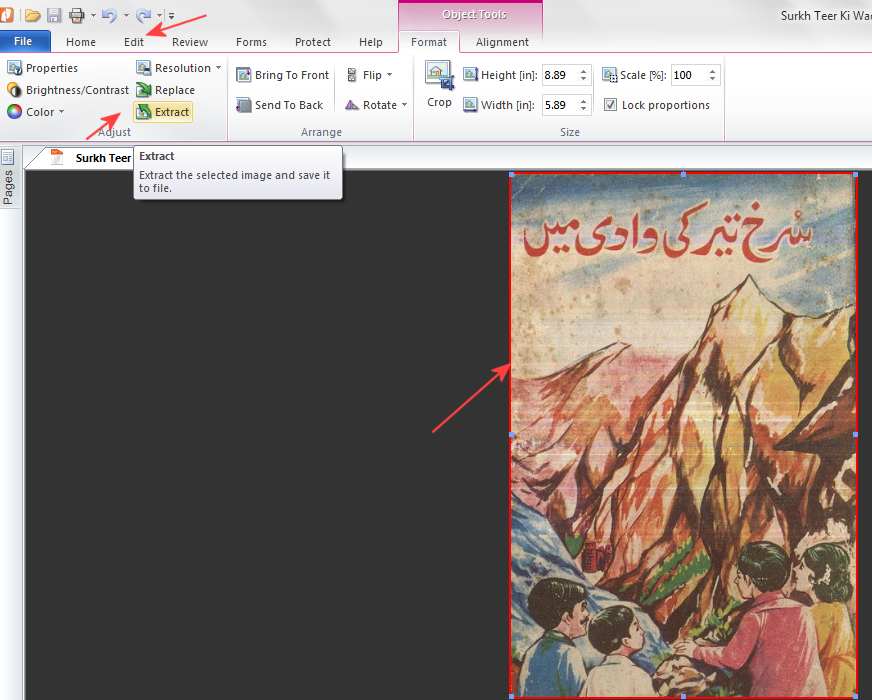Switch to the Alignment tab
872x700 pixels.
[502, 42]
